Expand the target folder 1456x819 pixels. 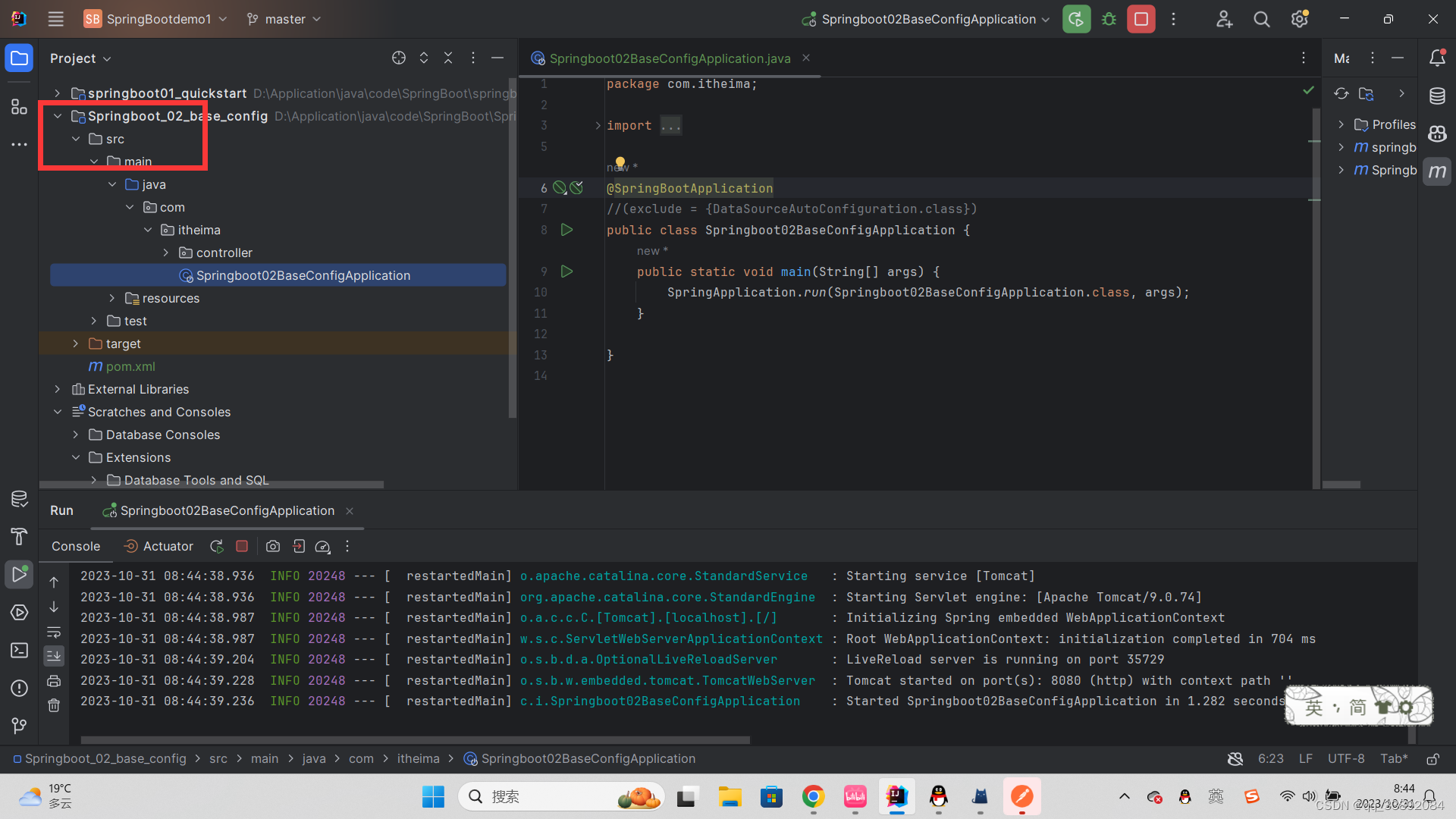point(76,344)
